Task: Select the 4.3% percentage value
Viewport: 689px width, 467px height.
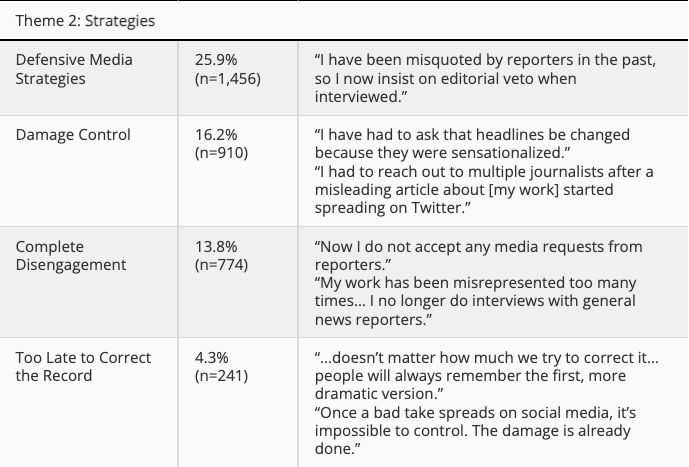Action: 211,356
